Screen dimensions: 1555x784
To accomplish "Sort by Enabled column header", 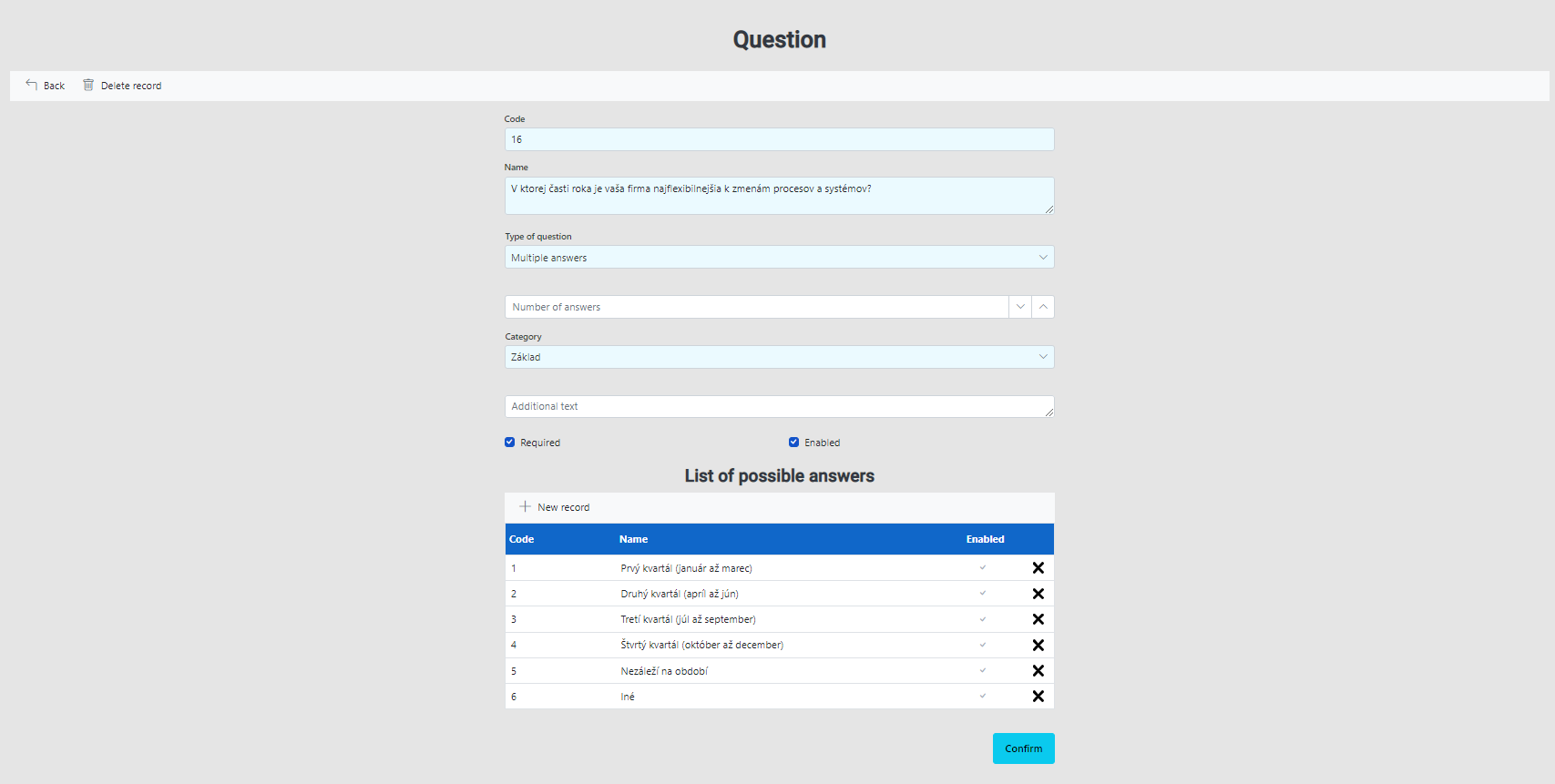I will pyautogui.click(x=986, y=539).
